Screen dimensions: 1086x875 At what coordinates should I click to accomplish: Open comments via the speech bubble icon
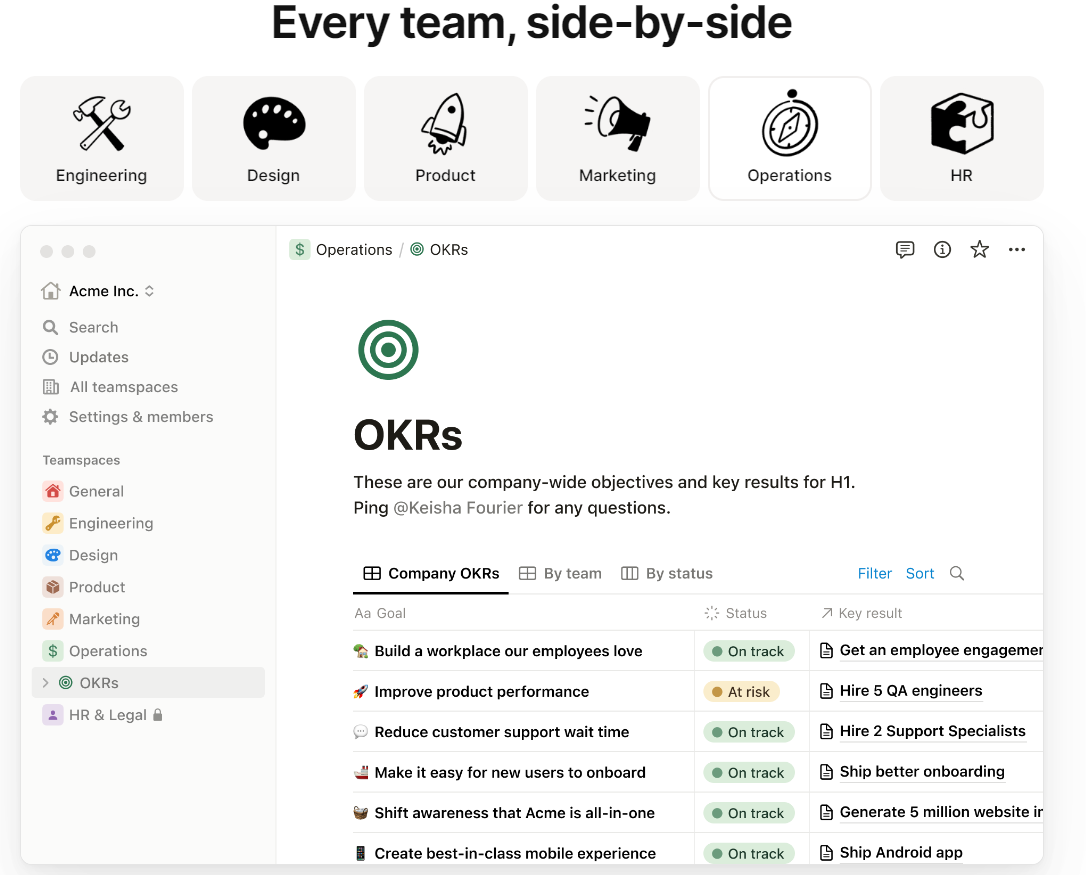coord(905,249)
